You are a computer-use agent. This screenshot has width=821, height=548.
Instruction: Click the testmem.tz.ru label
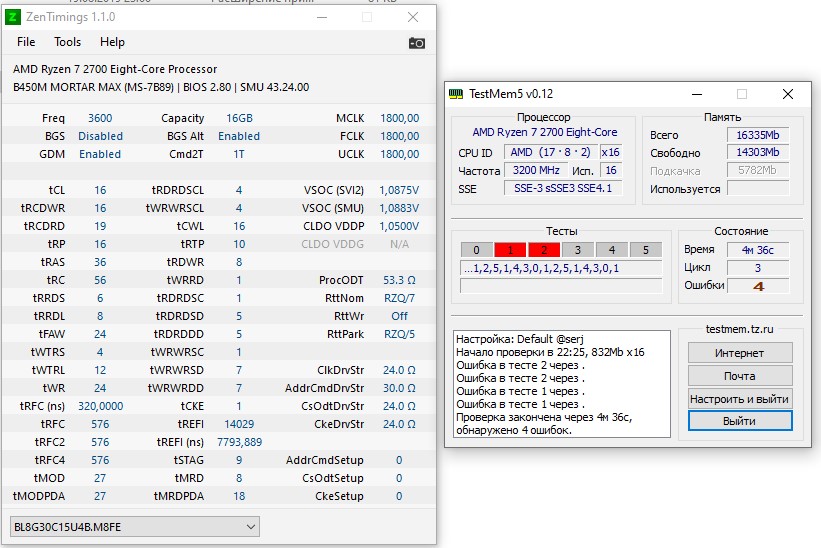point(739,329)
